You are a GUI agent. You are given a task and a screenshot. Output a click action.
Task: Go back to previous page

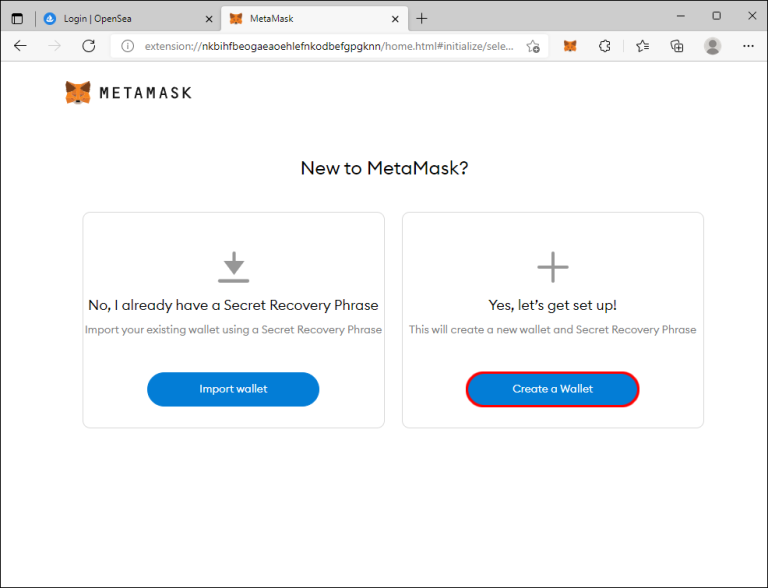[x=20, y=46]
